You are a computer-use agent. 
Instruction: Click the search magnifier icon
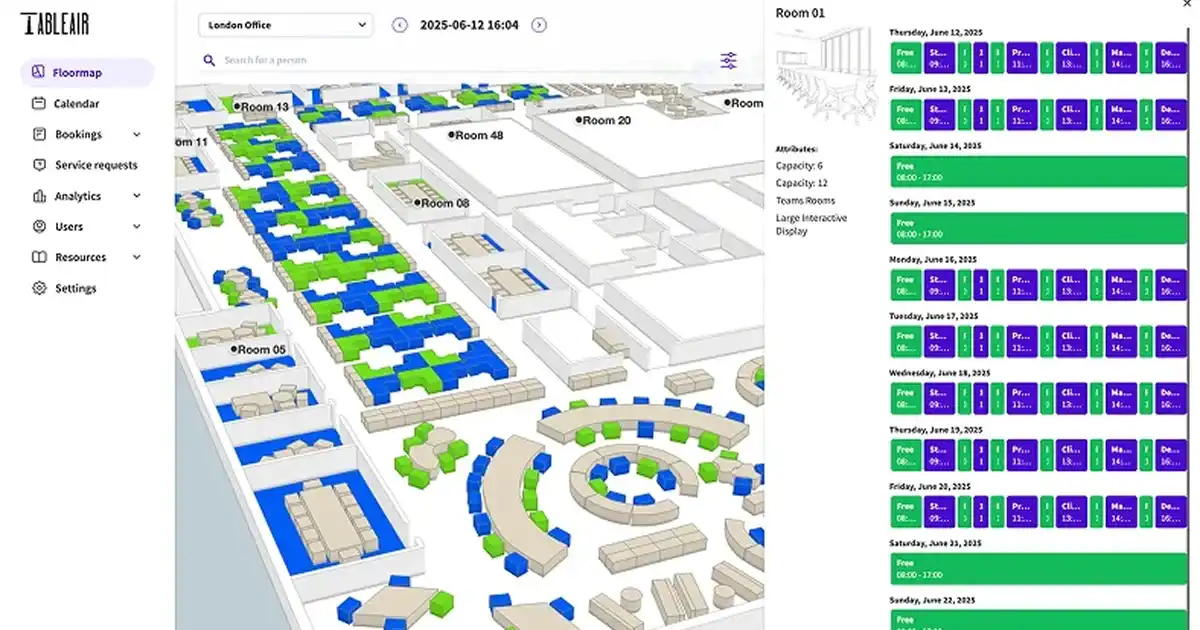click(x=209, y=60)
